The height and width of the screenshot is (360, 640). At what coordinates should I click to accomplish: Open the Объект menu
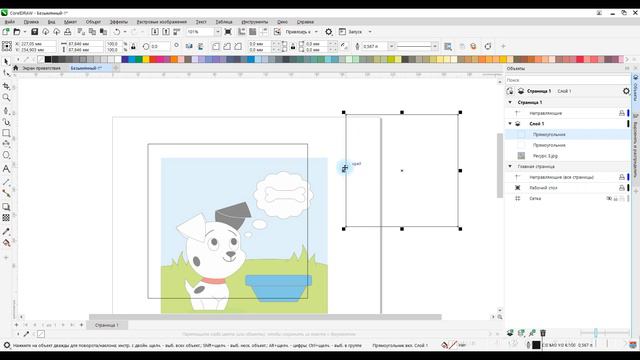point(93,22)
